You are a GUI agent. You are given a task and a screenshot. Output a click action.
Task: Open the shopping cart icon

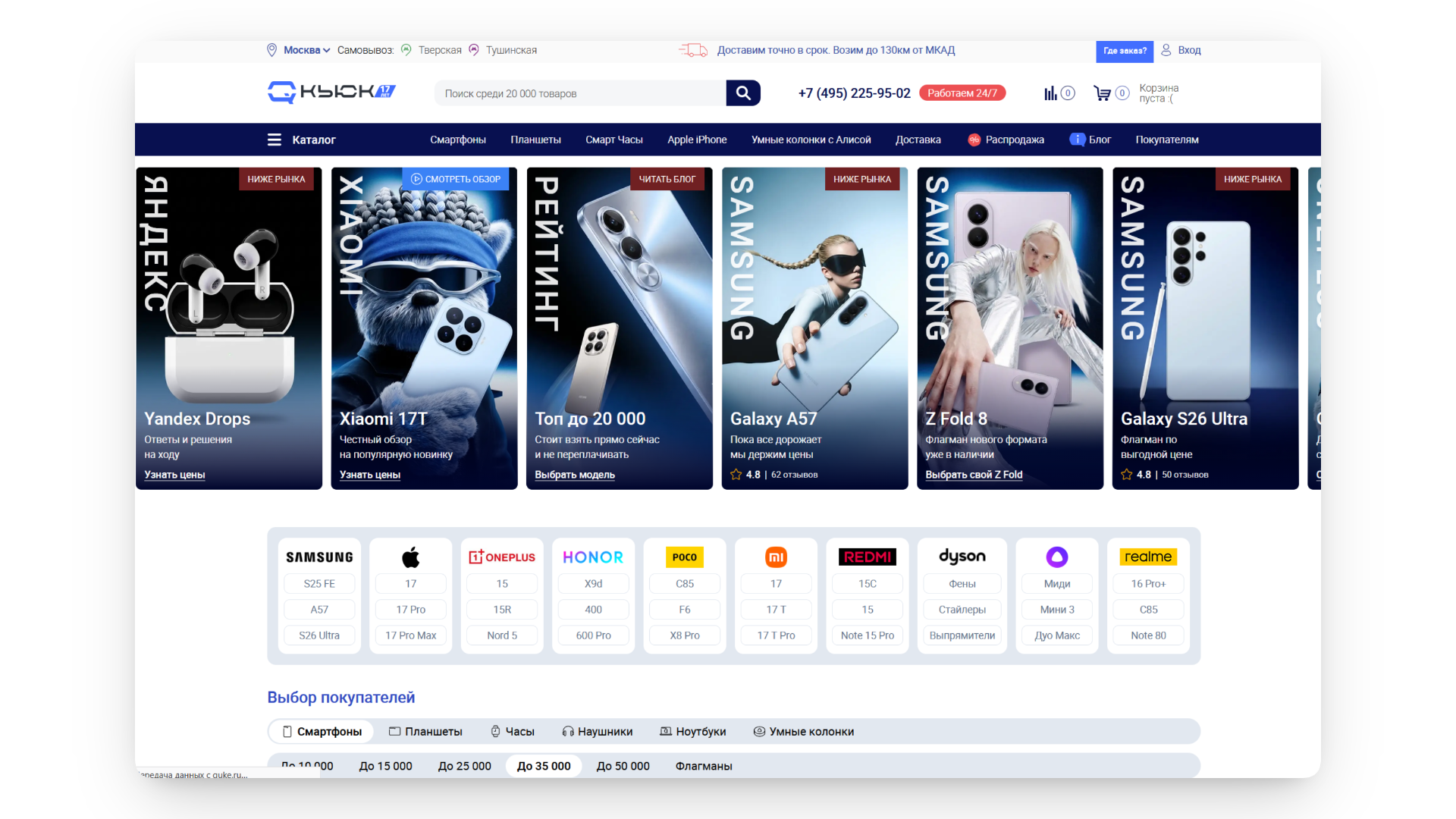(x=1102, y=93)
